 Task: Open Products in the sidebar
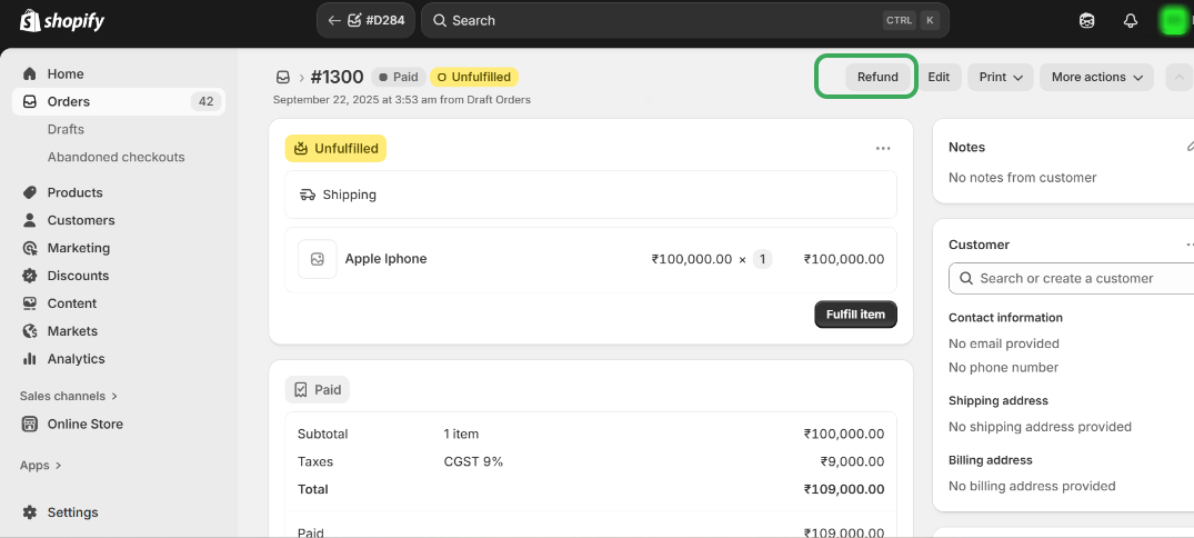click(74, 192)
